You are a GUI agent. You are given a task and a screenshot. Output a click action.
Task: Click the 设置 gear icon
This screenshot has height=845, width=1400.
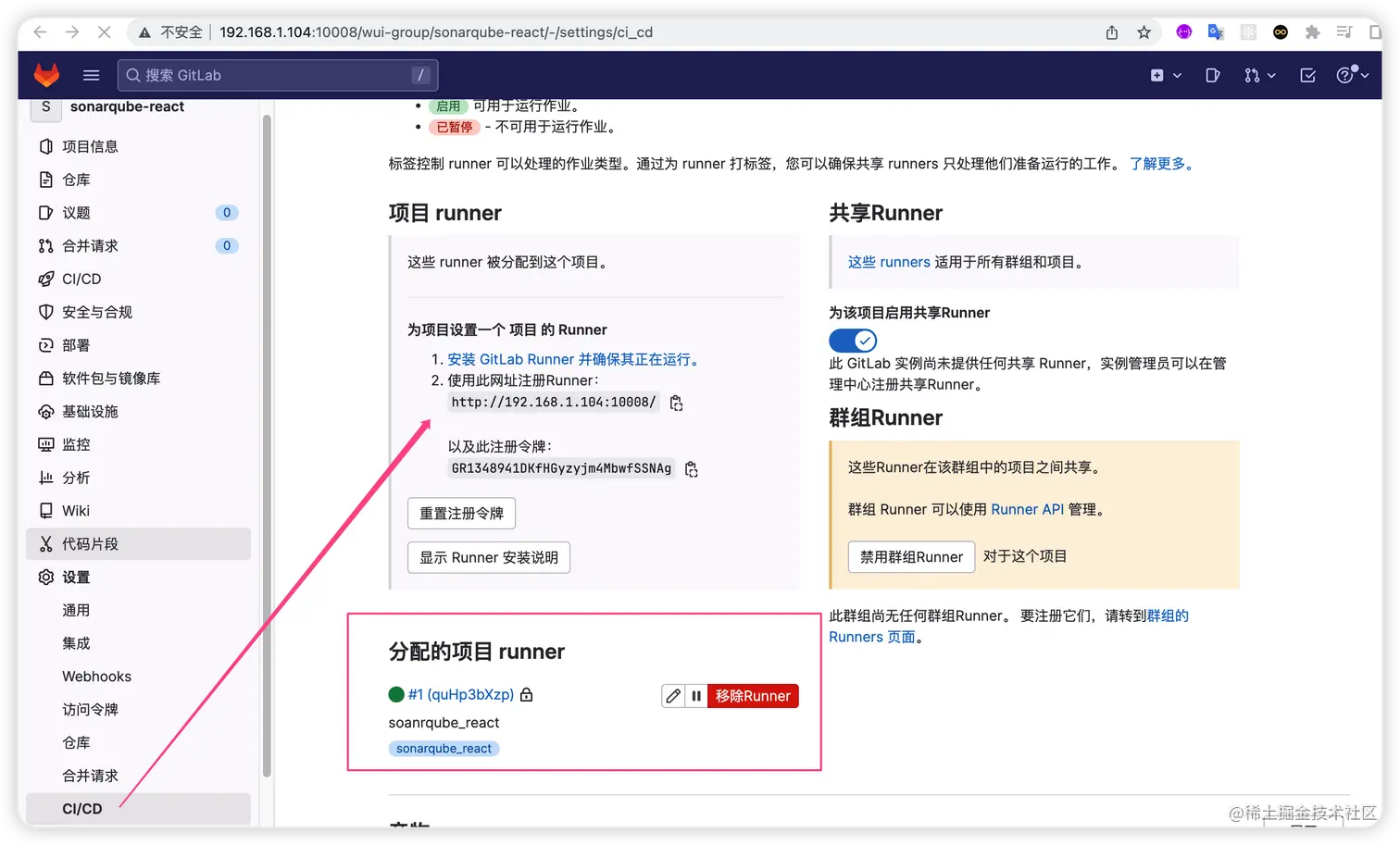(x=45, y=578)
